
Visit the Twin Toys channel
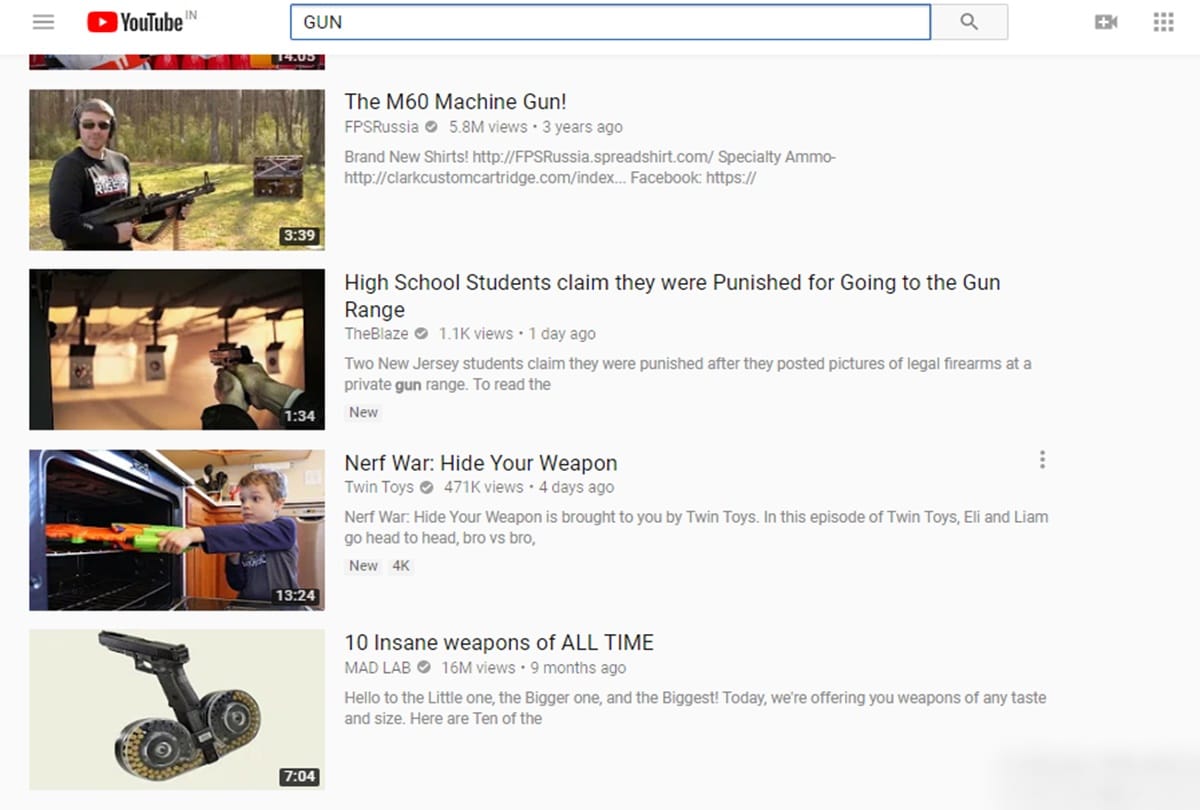pyautogui.click(x=379, y=488)
